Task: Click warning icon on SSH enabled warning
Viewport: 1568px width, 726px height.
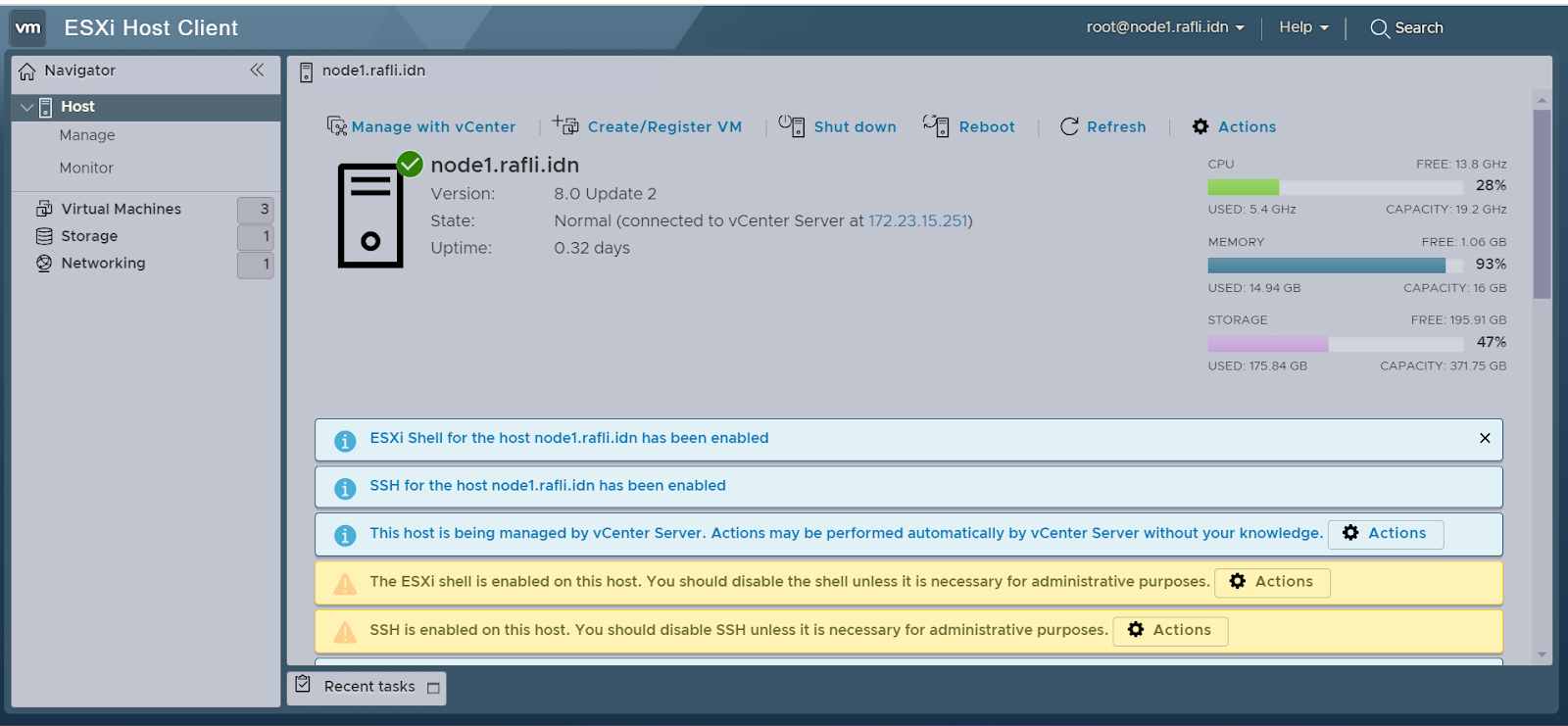Action: [x=345, y=632]
